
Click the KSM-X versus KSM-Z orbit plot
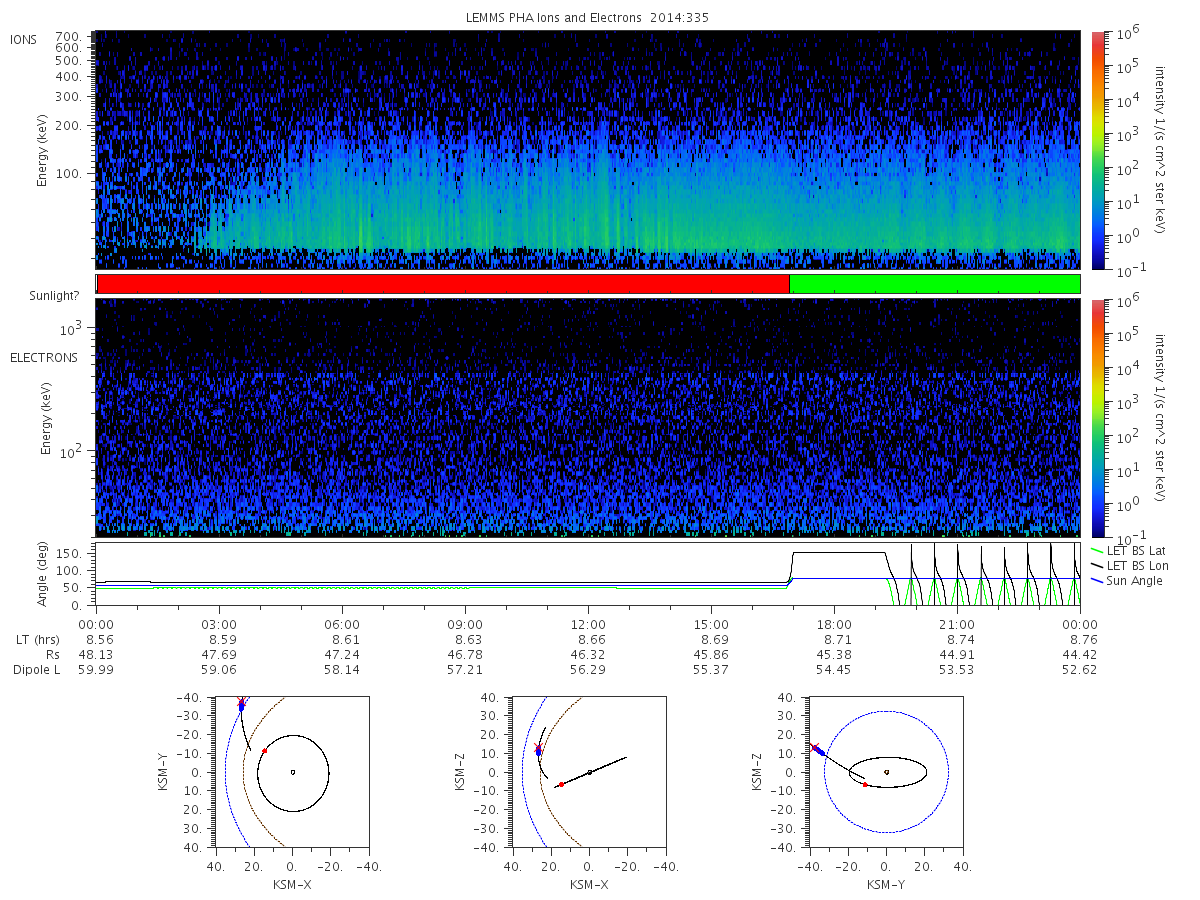coord(588,772)
